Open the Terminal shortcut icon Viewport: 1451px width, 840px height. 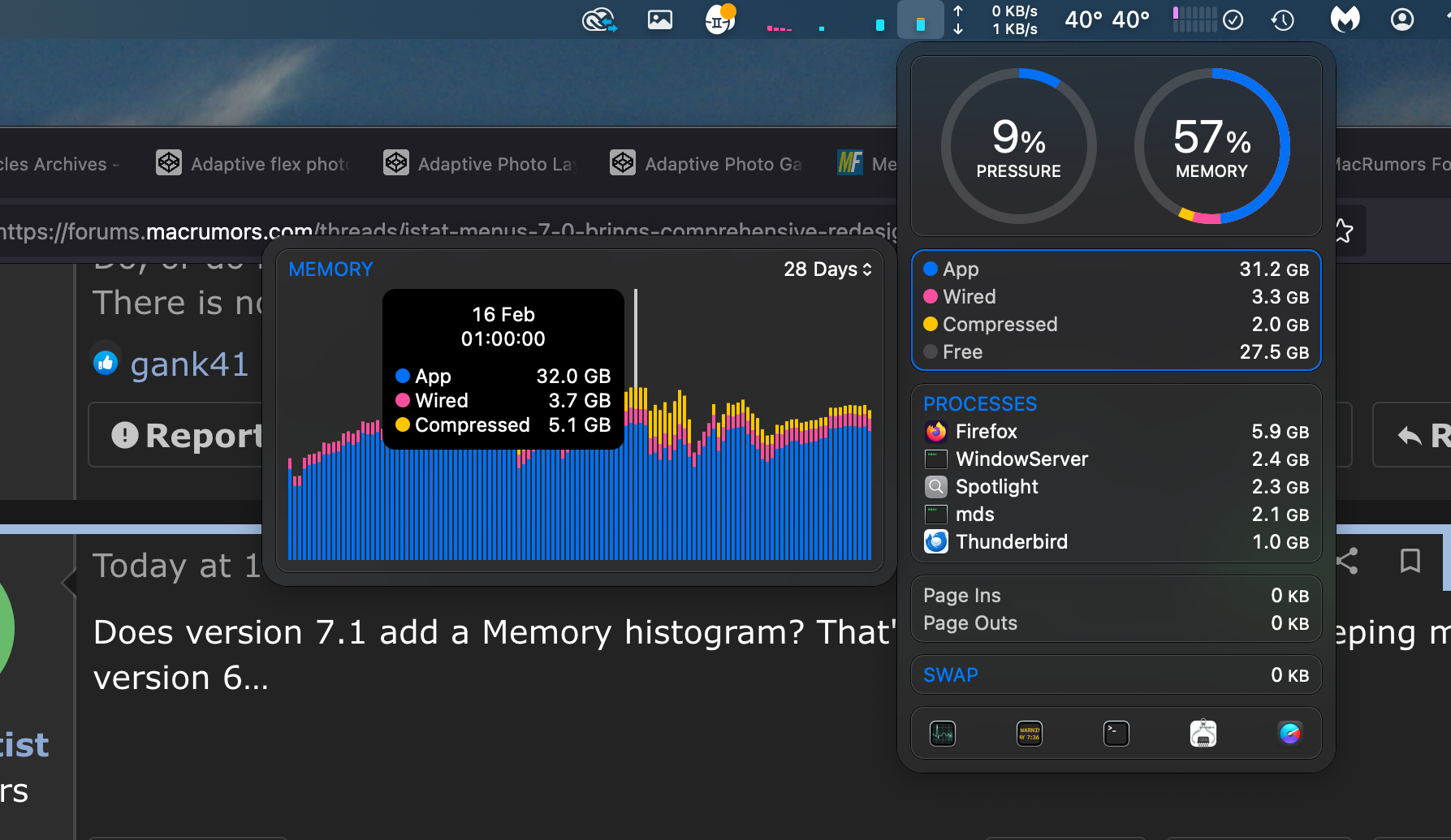point(1116,734)
